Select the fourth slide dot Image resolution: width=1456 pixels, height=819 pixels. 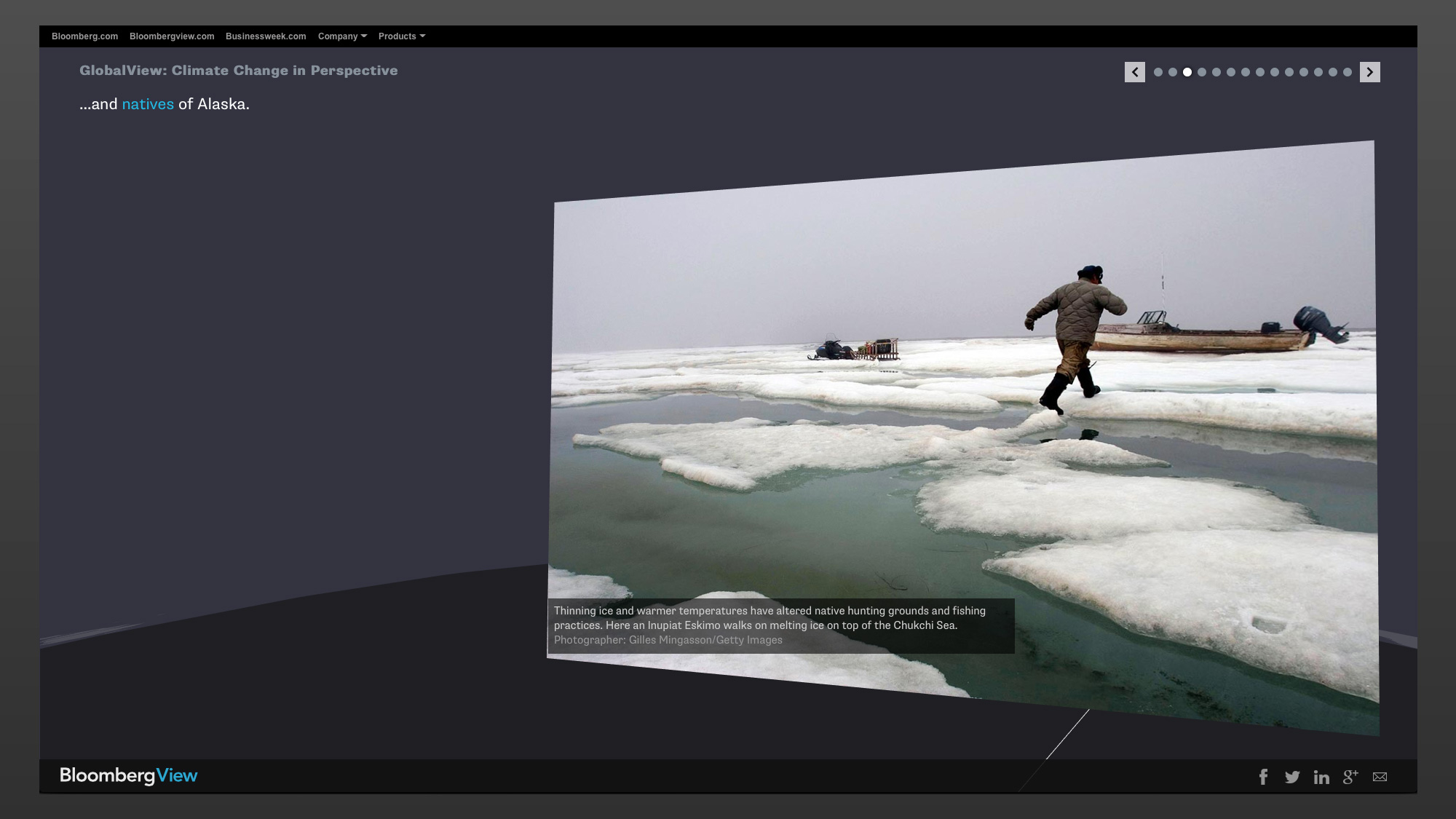click(1202, 72)
